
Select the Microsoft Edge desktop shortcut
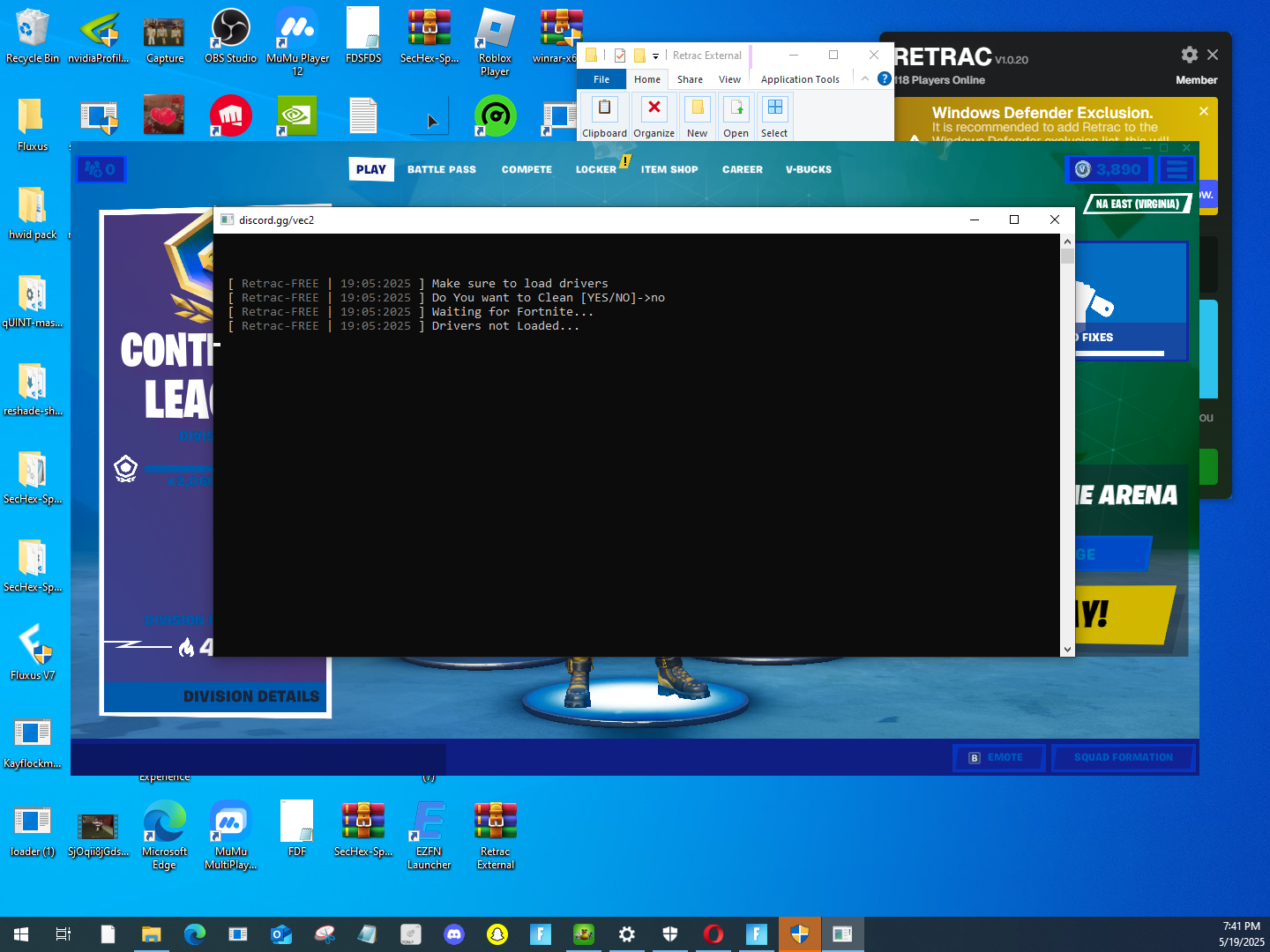tap(165, 835)
